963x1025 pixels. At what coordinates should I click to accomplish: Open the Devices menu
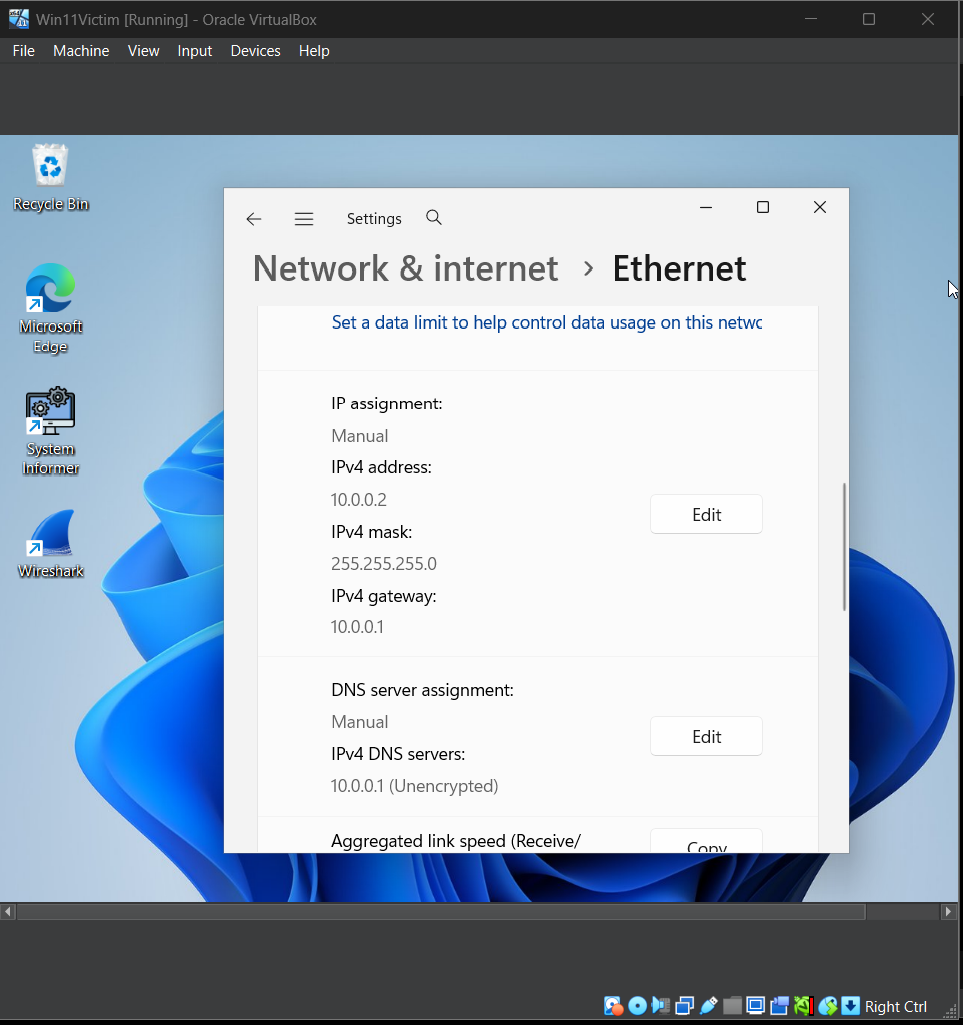tap(255, 50)
